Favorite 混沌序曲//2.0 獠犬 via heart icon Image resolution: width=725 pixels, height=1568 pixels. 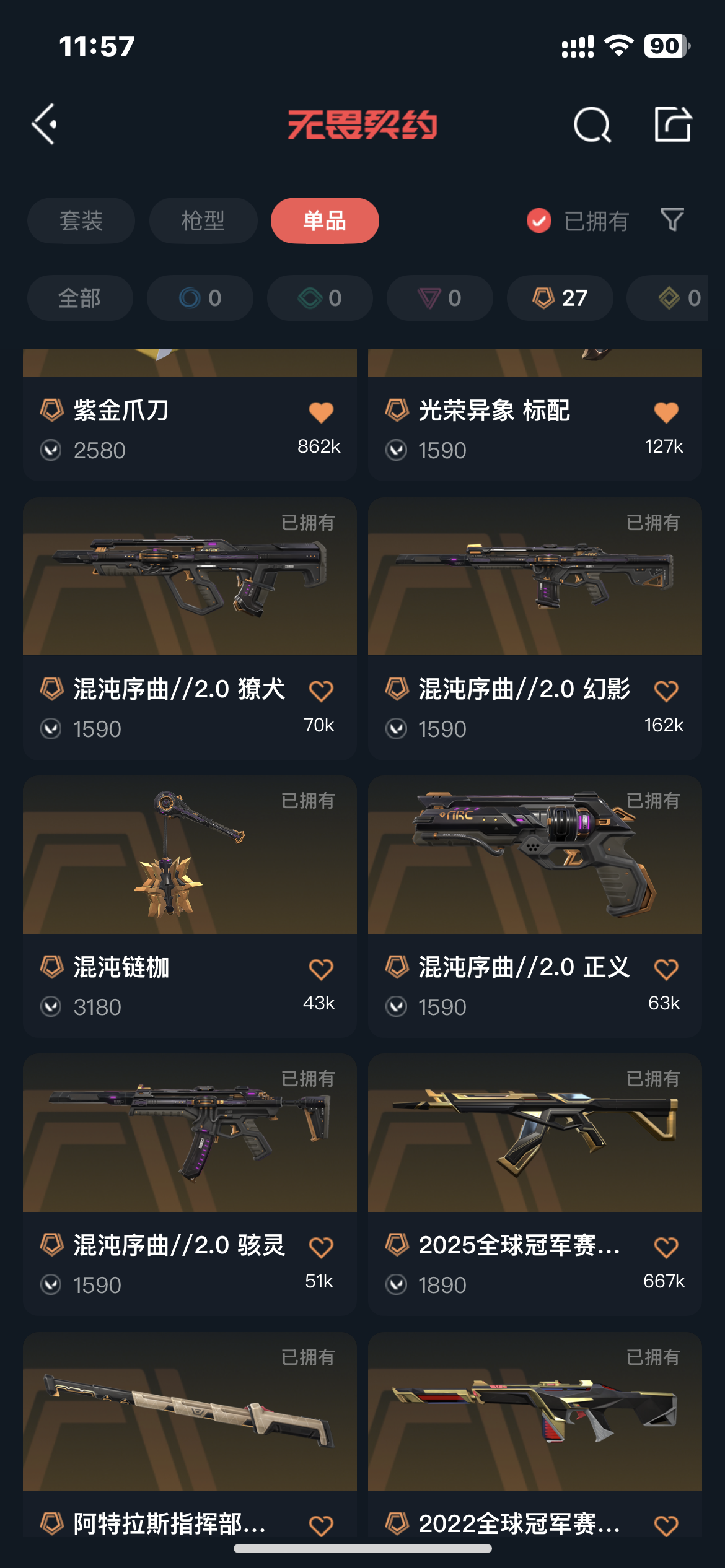[321, 690]
